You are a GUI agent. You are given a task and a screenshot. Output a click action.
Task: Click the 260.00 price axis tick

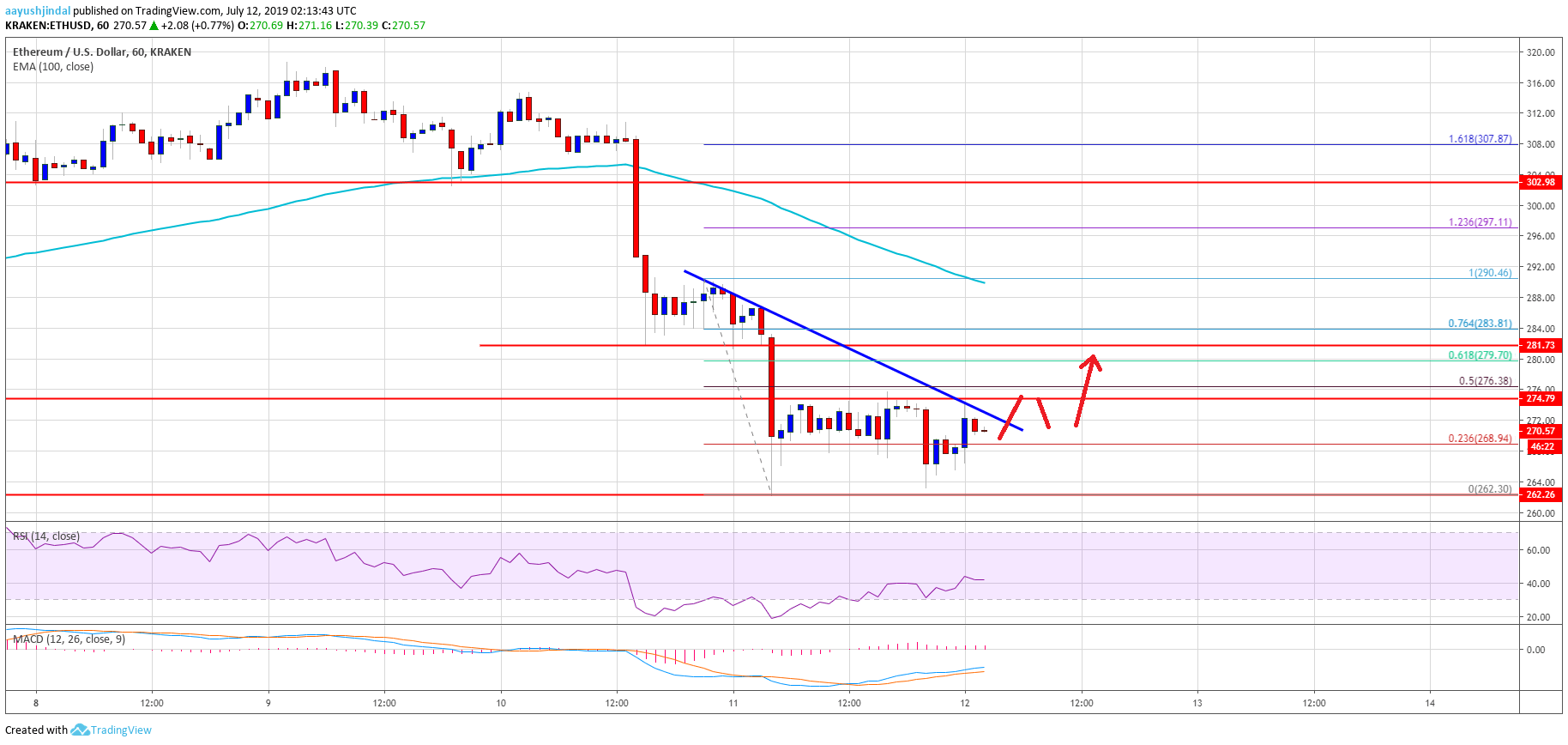point(1541,513)
